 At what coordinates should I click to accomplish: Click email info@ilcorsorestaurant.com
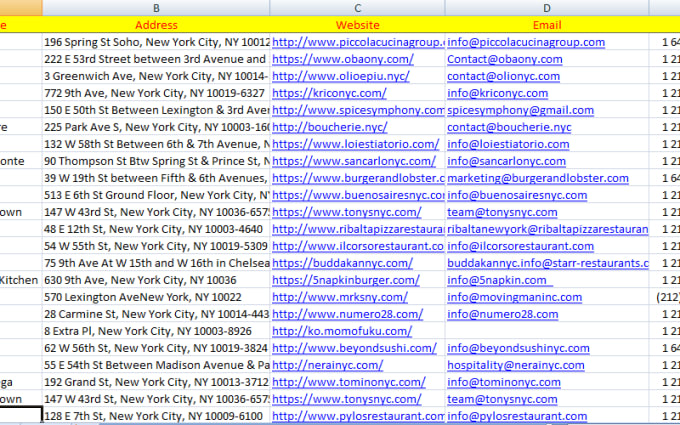(x=520, y=246)
